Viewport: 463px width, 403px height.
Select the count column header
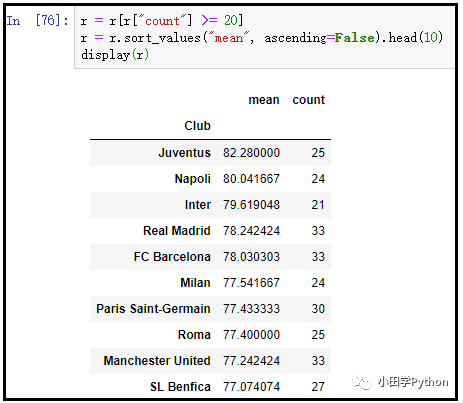[309, 100]
